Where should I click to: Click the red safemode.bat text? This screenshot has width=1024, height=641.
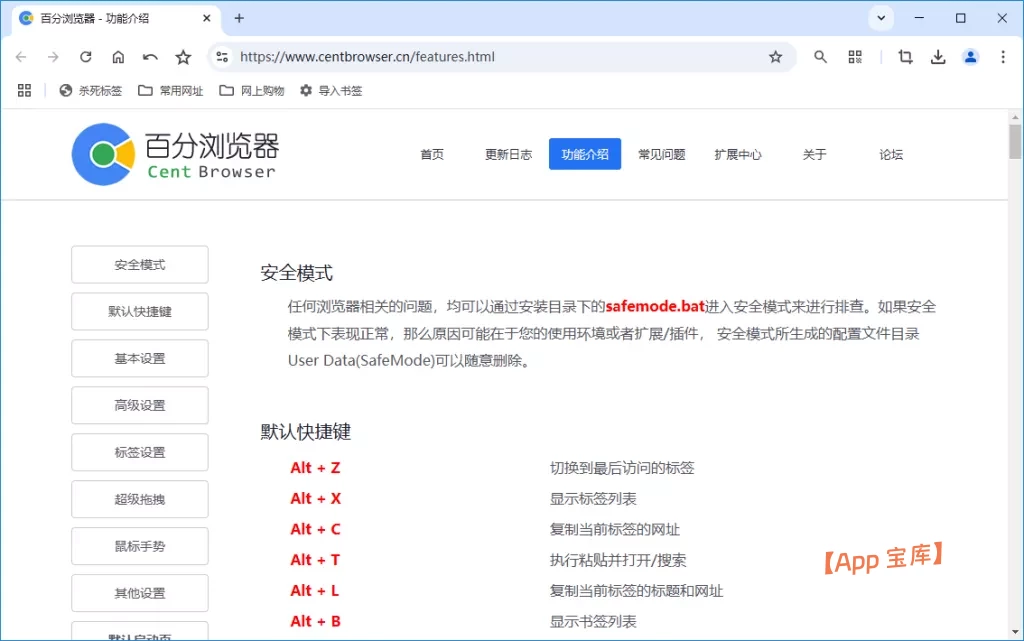click(655, 306)
